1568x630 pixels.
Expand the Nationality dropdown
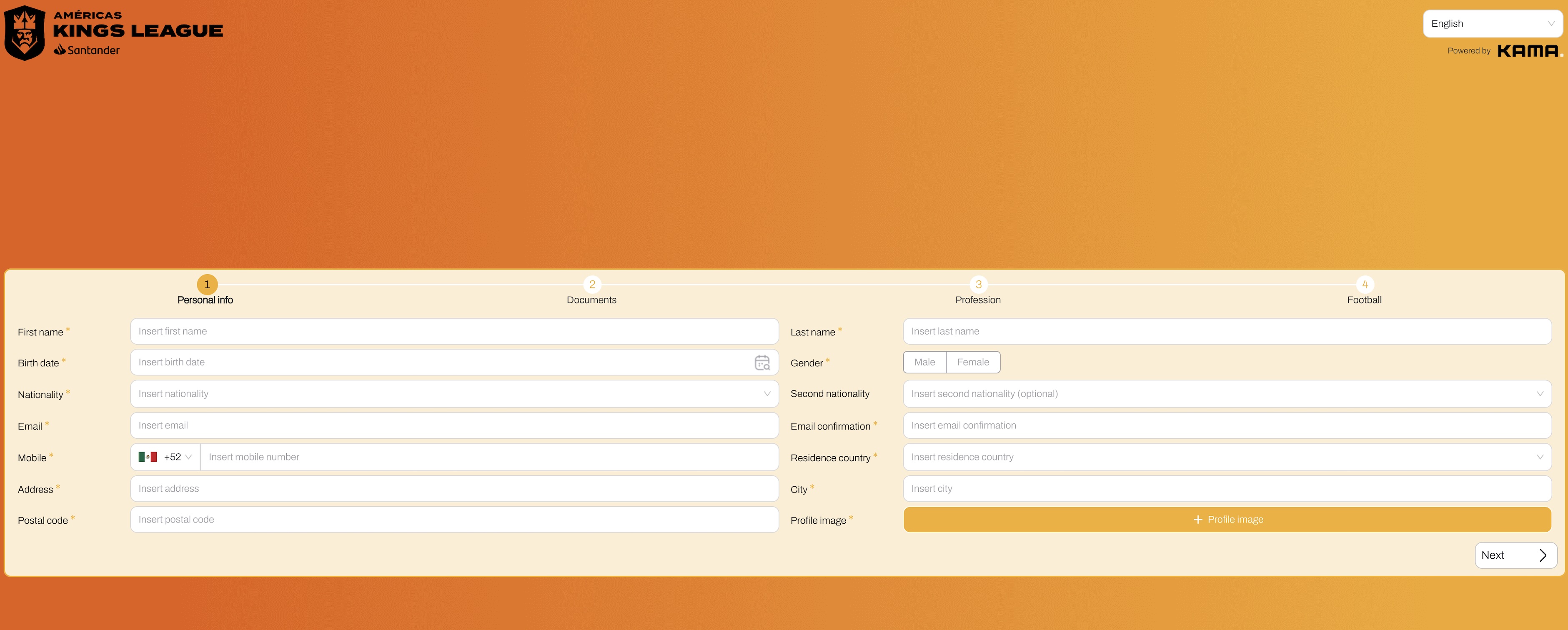454,394
